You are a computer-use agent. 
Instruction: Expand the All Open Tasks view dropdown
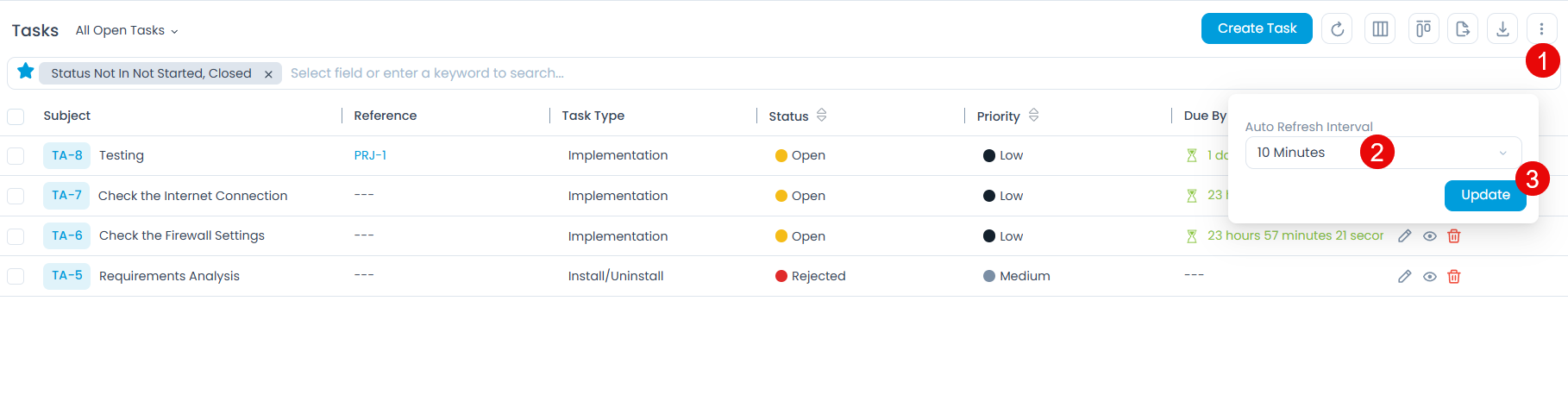[x=127, y=31]
